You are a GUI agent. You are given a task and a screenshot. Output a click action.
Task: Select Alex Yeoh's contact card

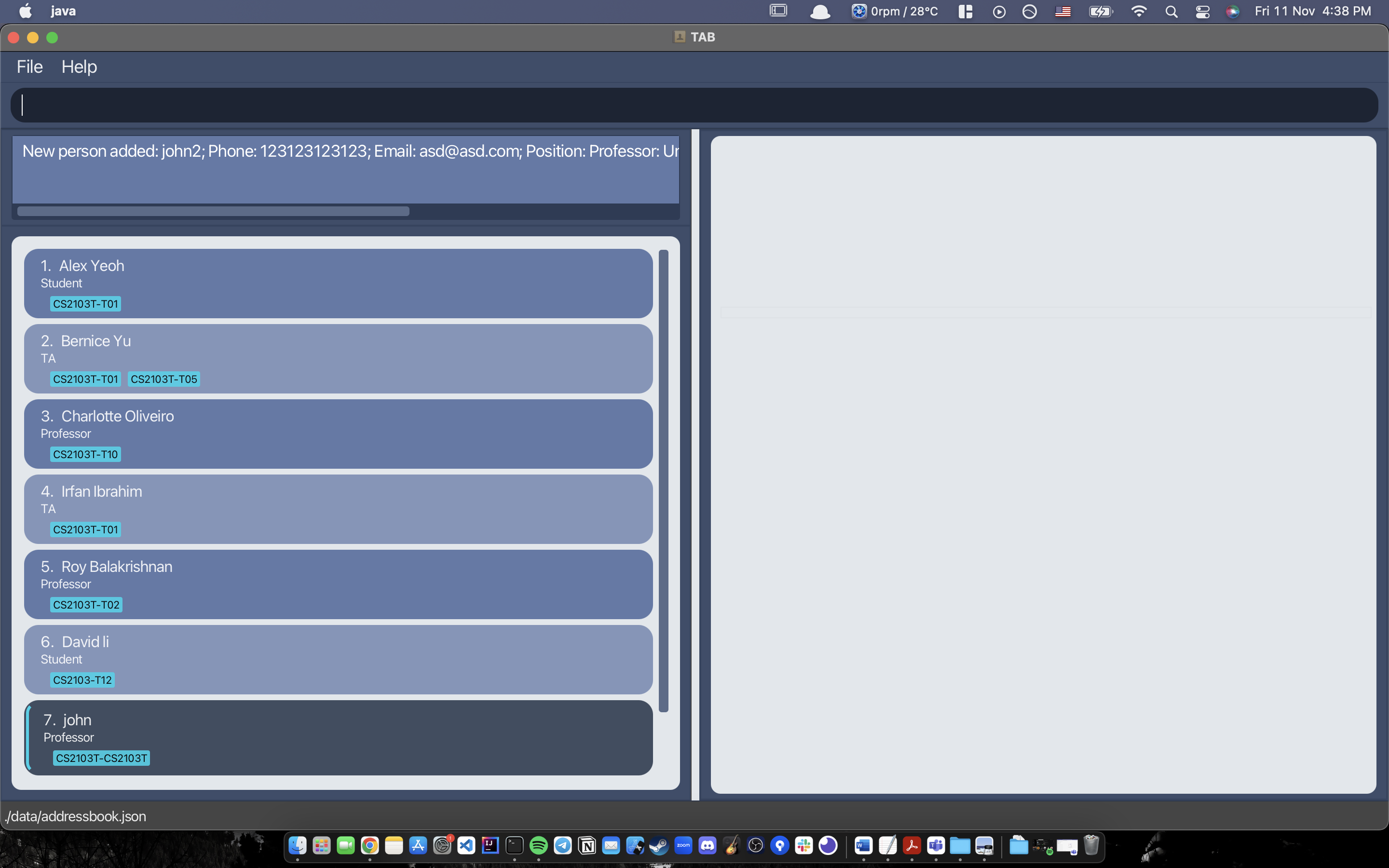point(338,283)
